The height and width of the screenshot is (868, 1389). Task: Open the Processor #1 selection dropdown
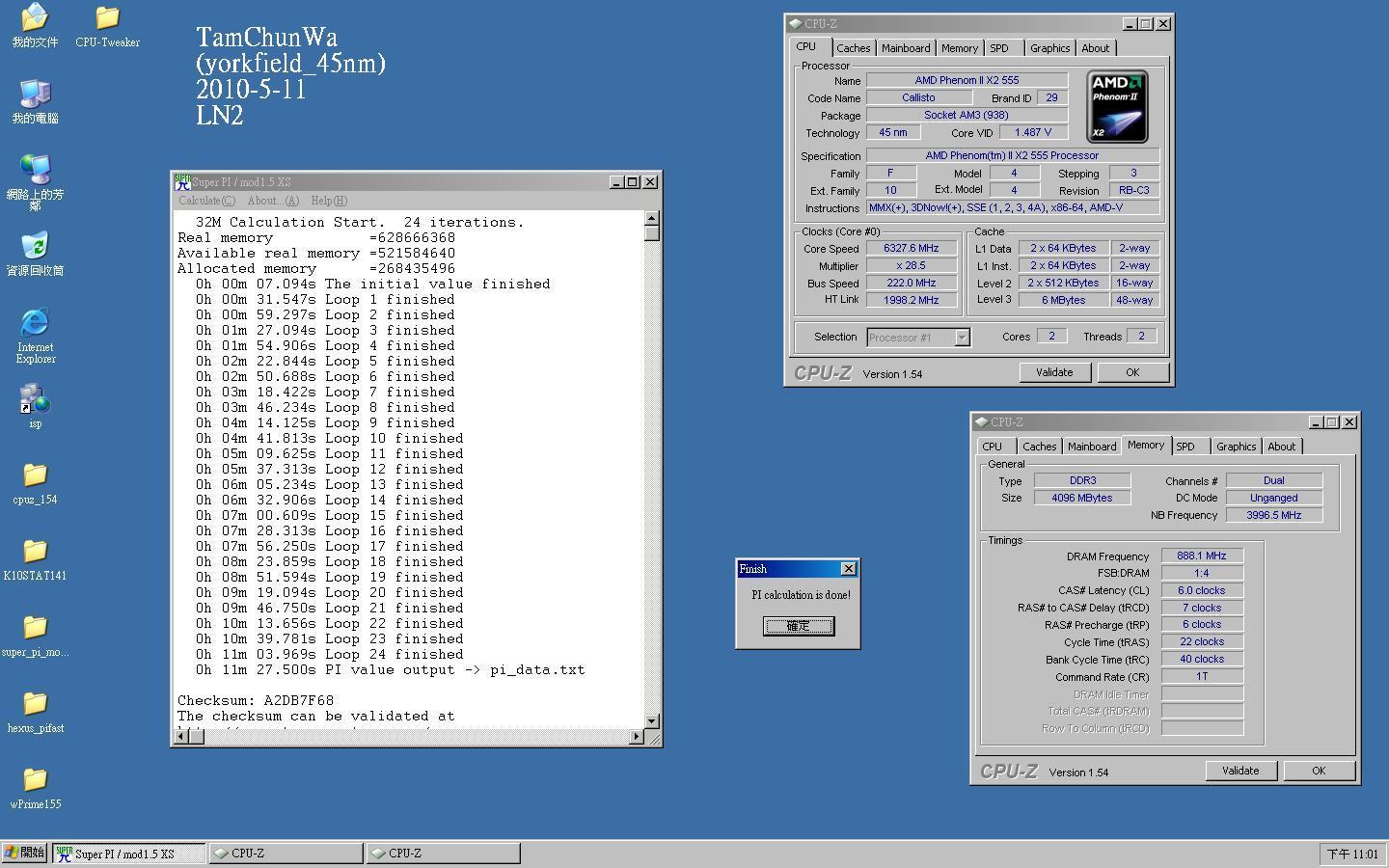coord(918,338)
